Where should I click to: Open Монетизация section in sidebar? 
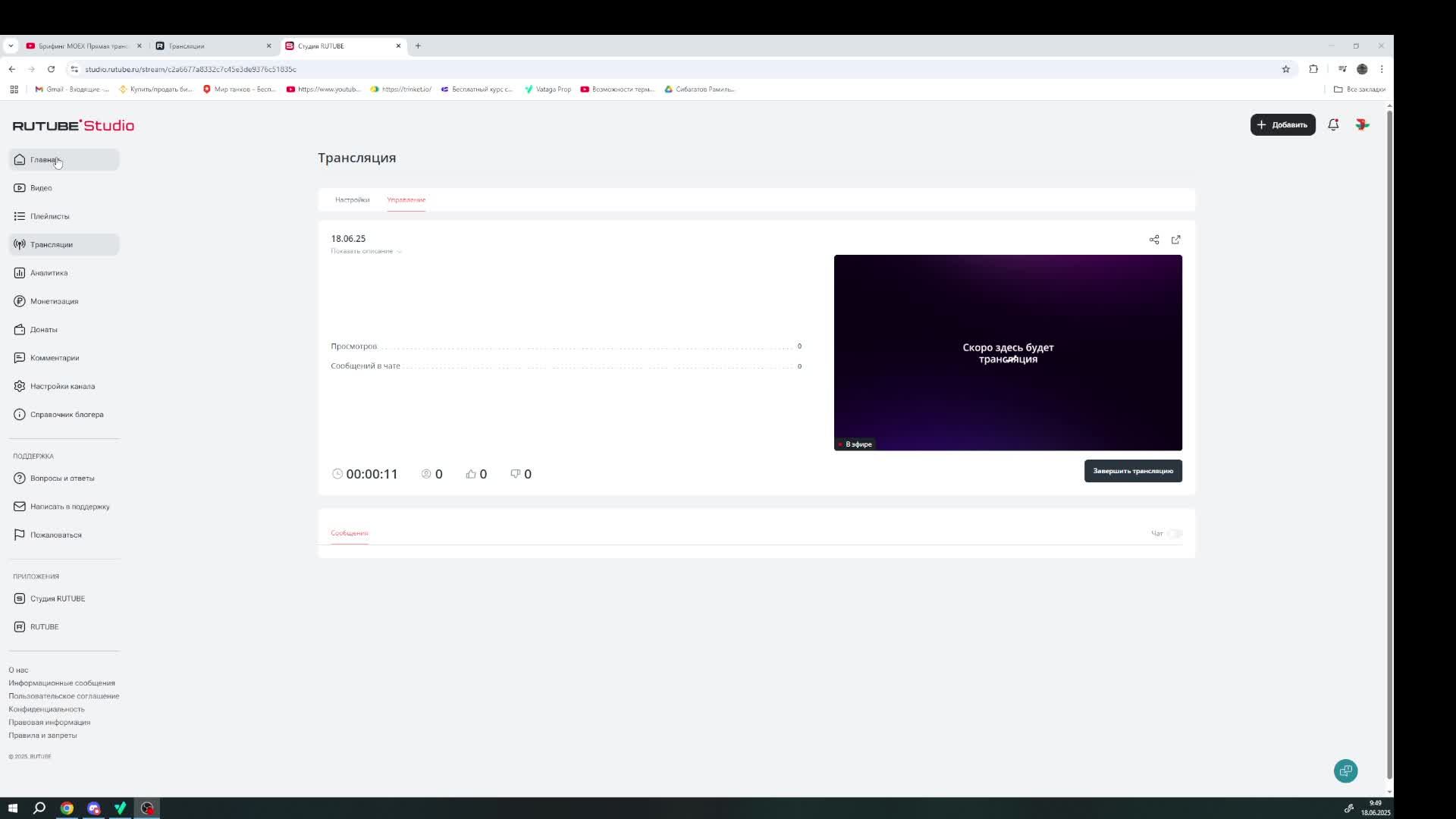[54, 301]
